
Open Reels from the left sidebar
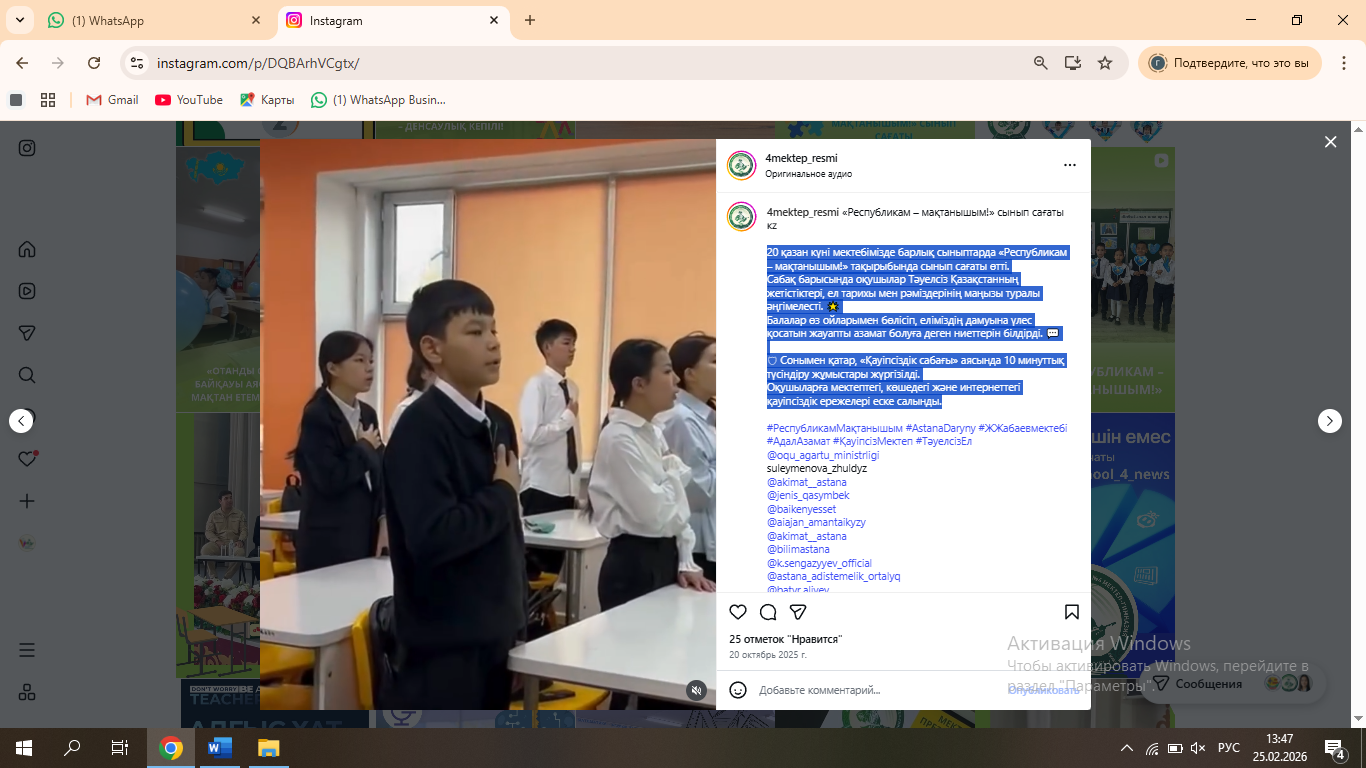click(x=27, y=291)
